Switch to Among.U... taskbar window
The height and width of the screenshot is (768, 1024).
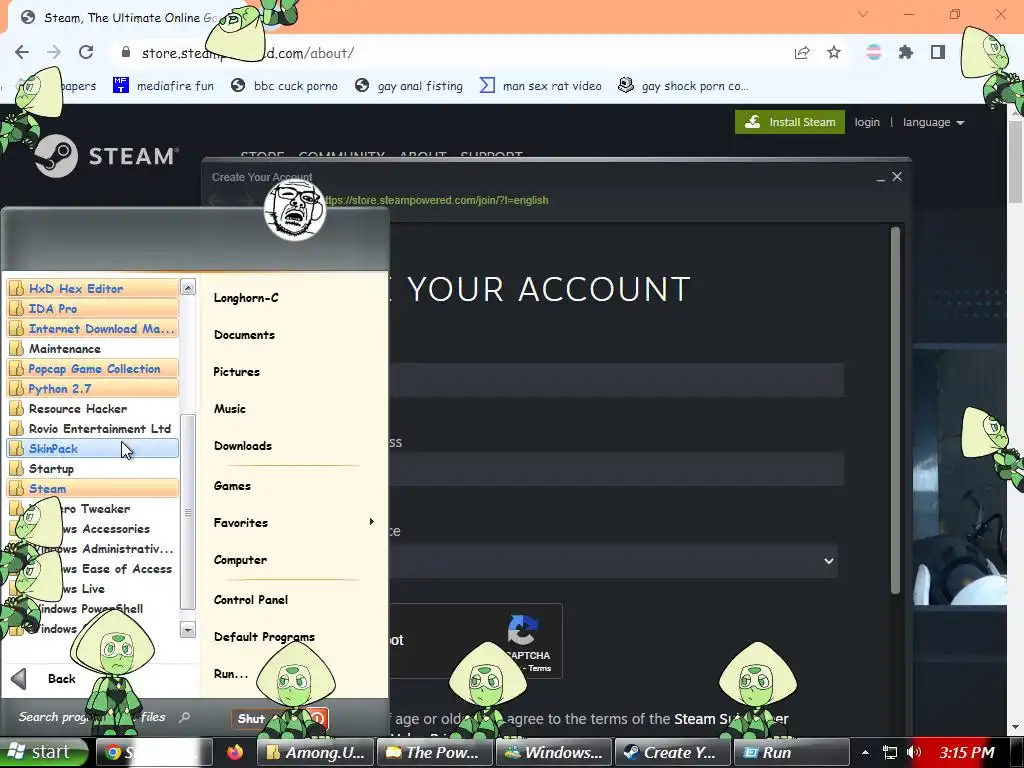pos(315,752)
